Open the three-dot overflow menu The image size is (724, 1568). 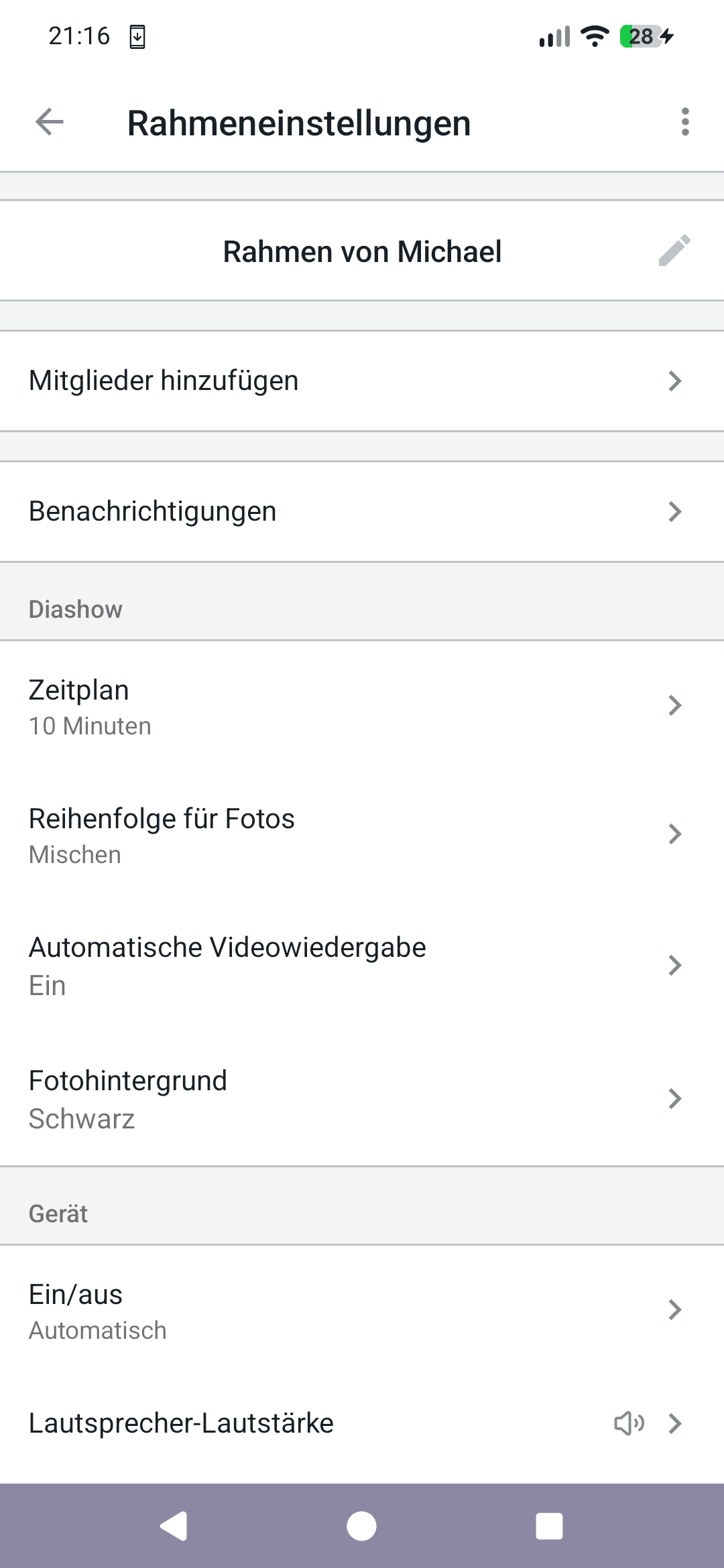click(x=684, y=122)
